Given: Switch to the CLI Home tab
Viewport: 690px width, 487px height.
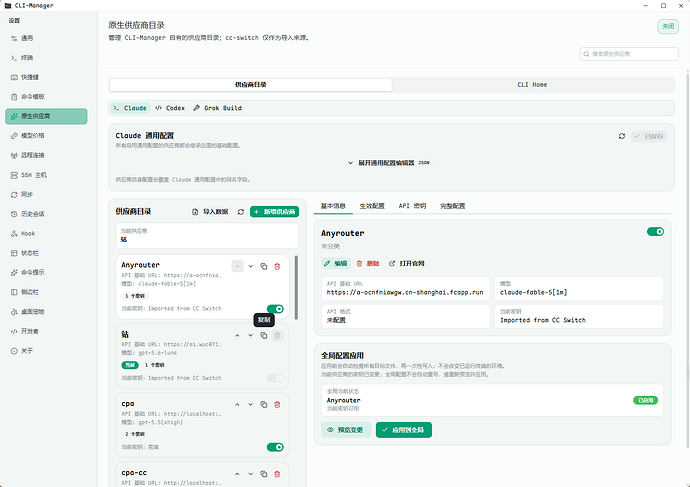Looking at the screenshot, I should 532,85.
